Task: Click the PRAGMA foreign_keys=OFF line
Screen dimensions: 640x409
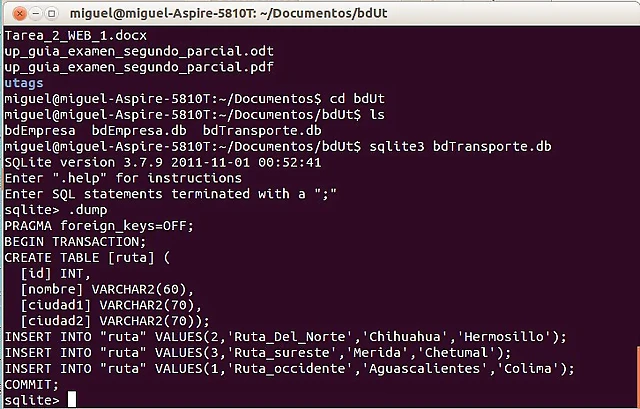Action: click(99, 226)
